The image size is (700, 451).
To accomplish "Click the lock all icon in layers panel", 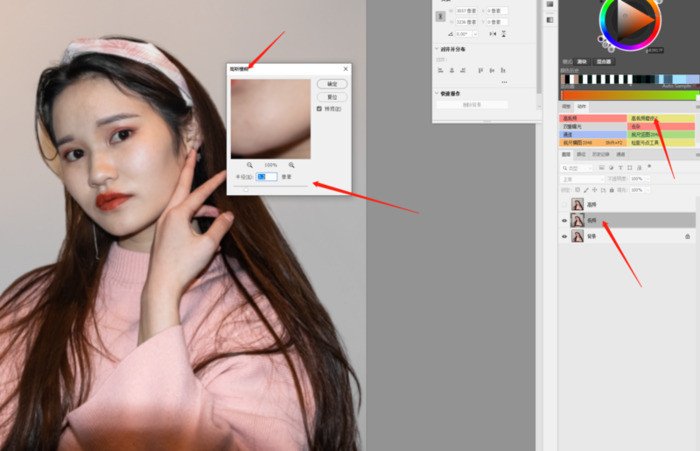I will pyautogui.click(x=611, y=189).
